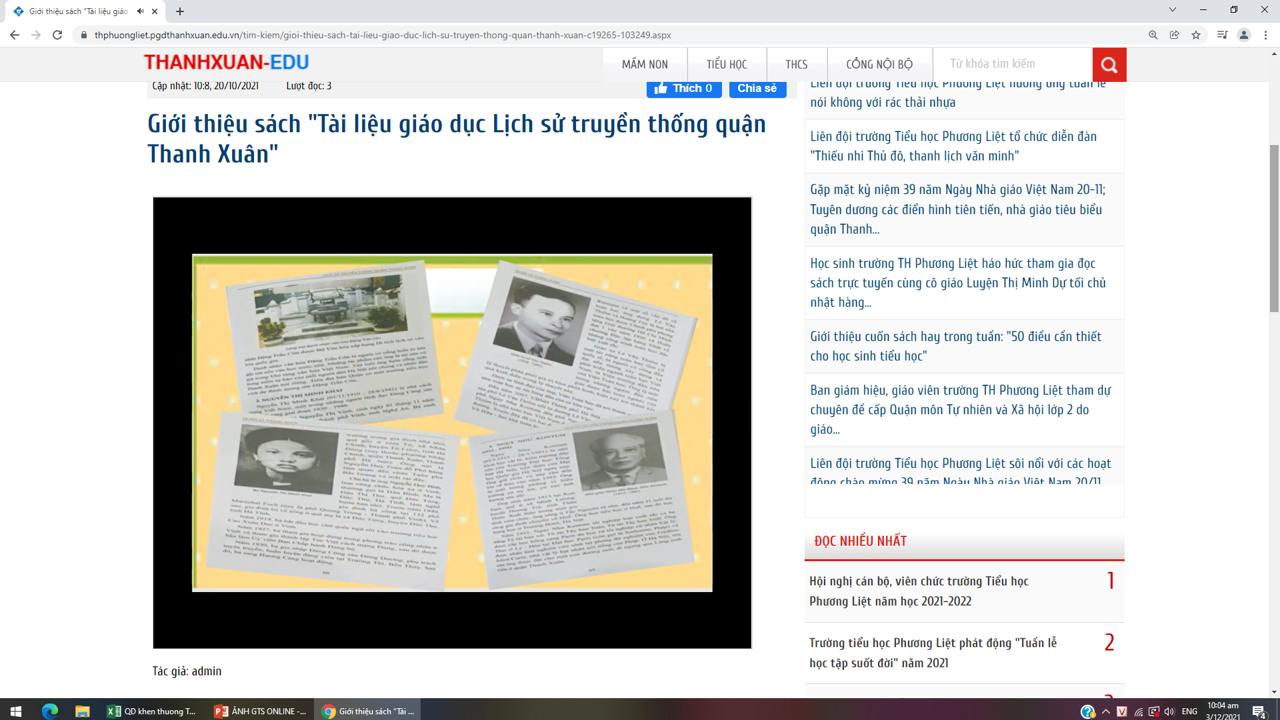Select the Giới thiệu sách browser tab
The height and width of the screenshot is (720, 1280).
click(x=85, y=11)
